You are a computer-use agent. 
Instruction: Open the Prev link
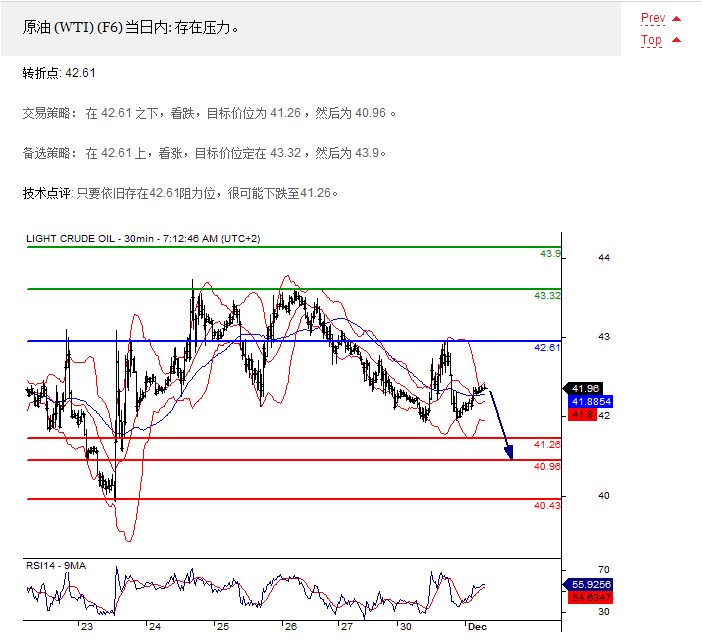653,18
